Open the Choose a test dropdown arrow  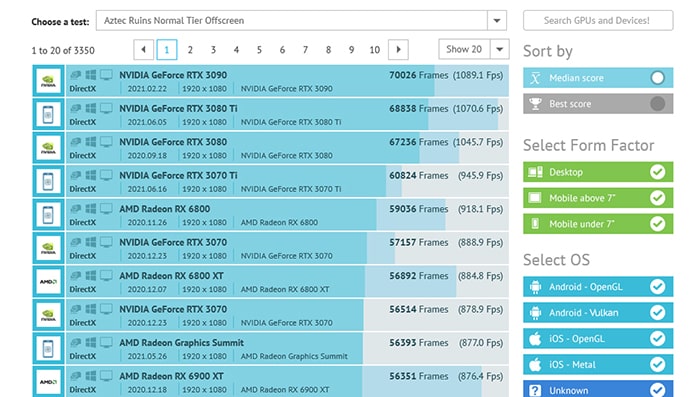(496, 21)
